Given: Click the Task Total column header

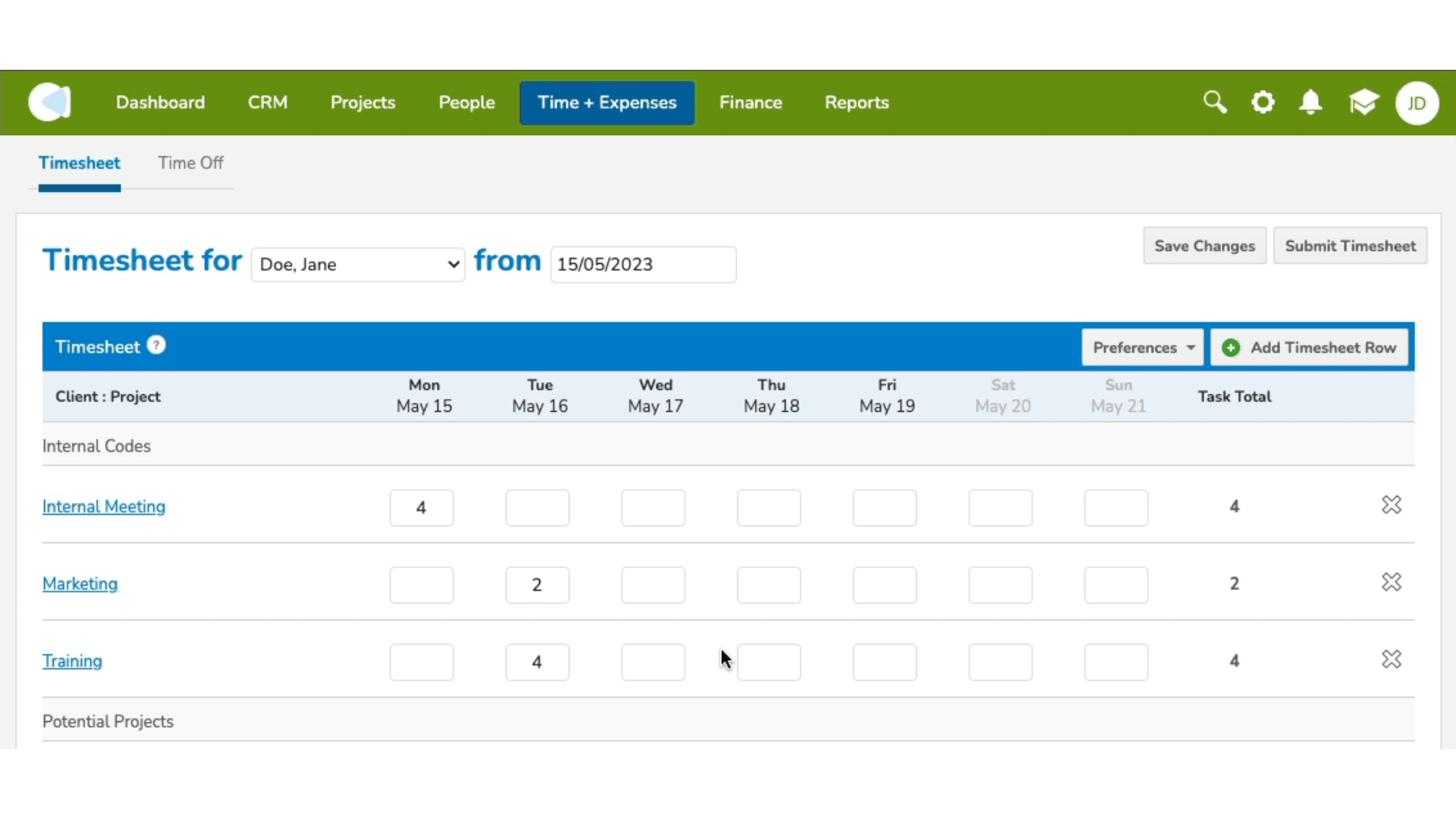Looking at the screenshot, I should click(1235, 397).
